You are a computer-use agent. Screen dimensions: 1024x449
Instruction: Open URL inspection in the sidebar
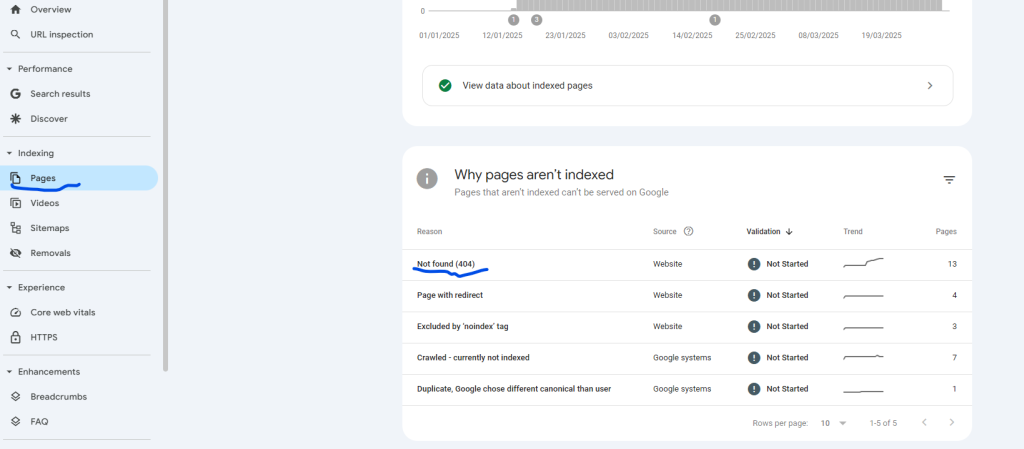[62, 35]
